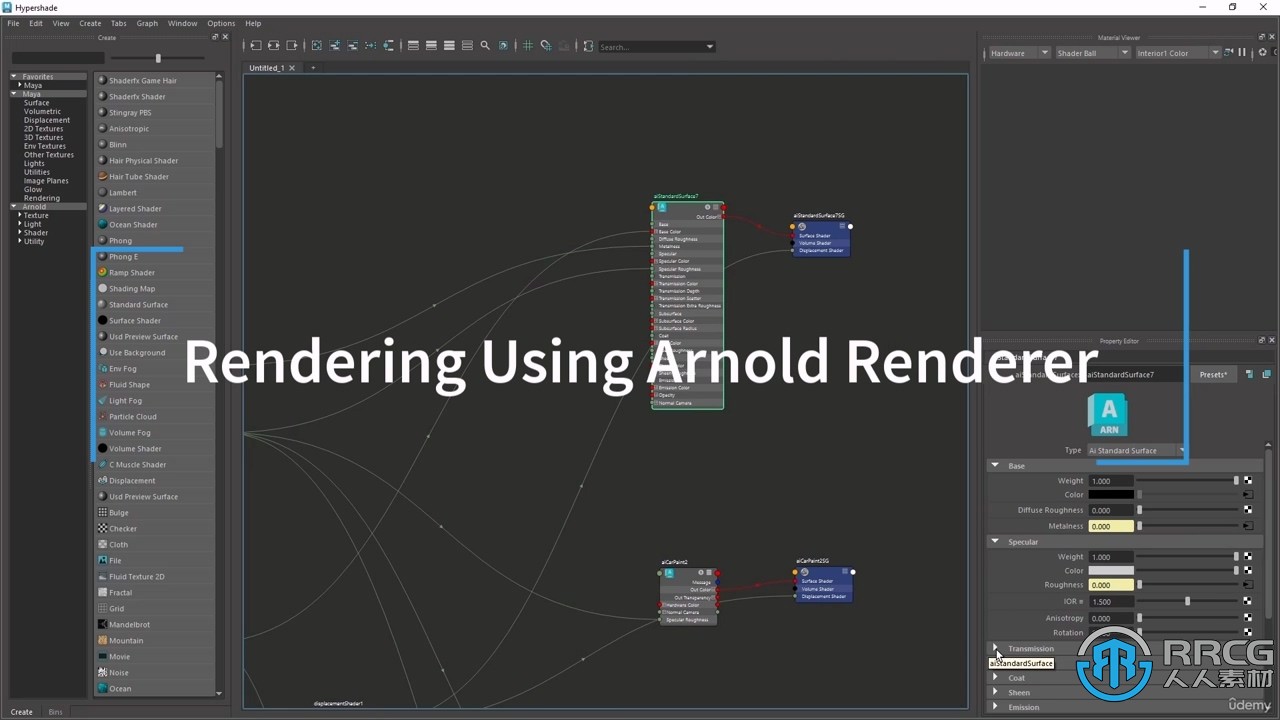Click the Presets button
1280x720 pixels.
tap(1213, 375)
